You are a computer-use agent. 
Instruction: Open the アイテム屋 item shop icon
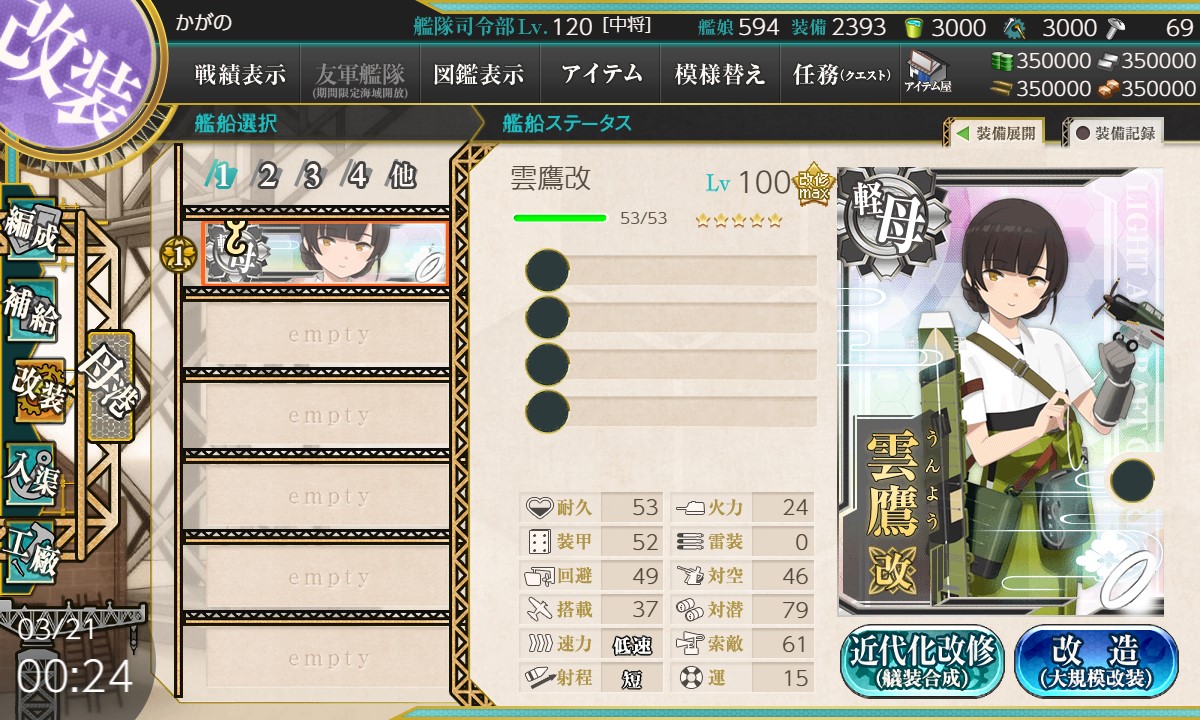click(928, 71)
